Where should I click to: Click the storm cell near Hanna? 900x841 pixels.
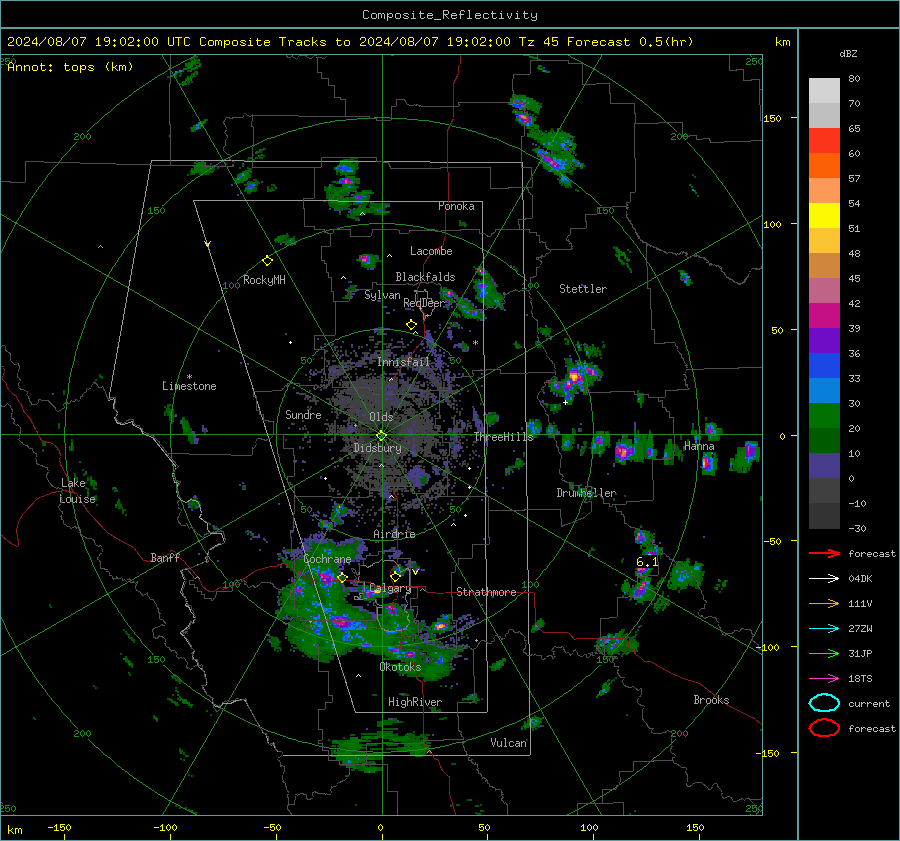pos(708,462)
